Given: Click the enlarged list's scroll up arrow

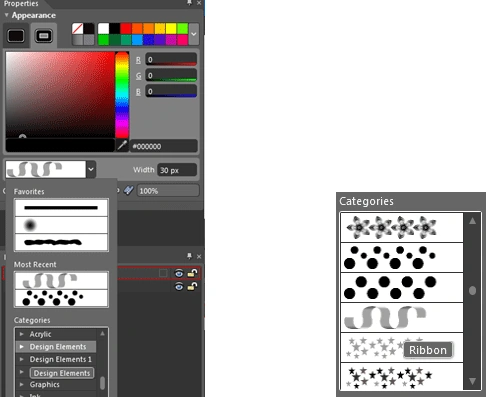Looking at the screenshot, I should pyautogui.click(x=472, y=221).
